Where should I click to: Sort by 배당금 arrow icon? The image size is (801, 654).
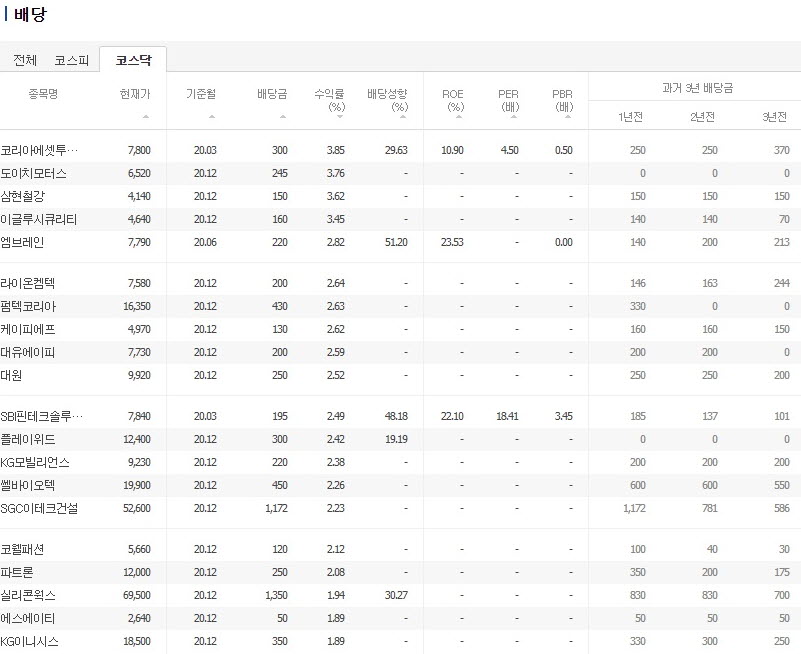[283, 117]
